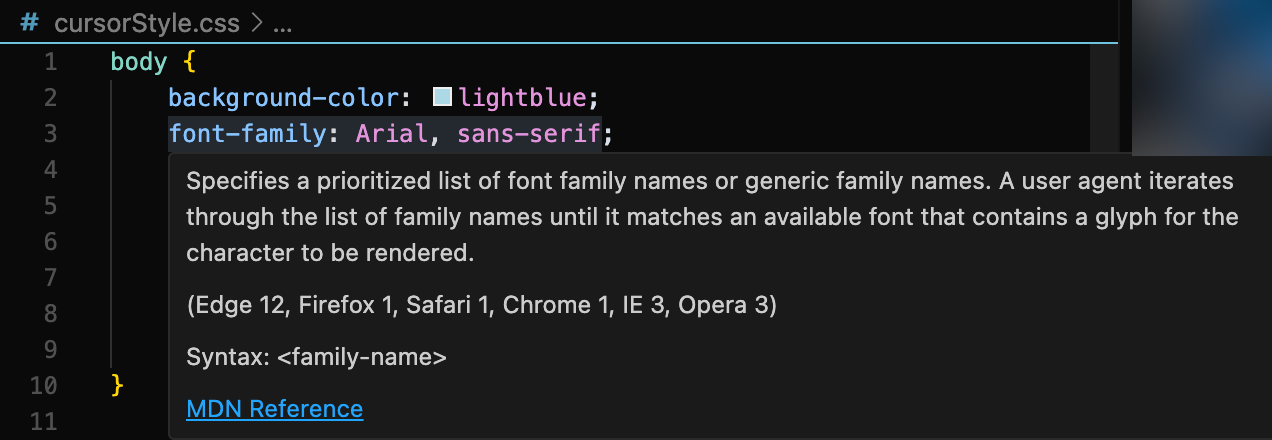Open the MDN Reference link

tap(274, 408)
